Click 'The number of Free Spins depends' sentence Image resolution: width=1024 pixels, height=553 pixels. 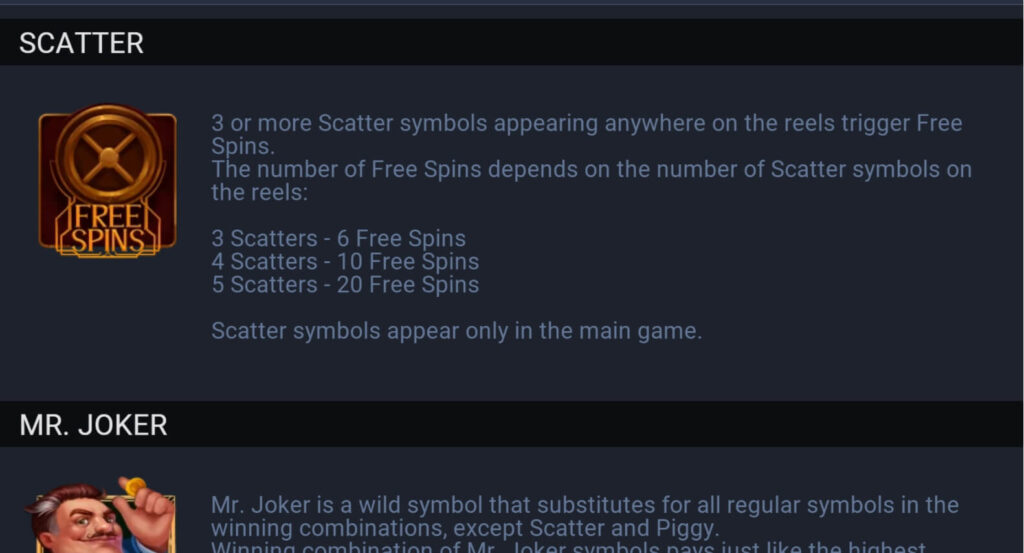coord(591,181)
